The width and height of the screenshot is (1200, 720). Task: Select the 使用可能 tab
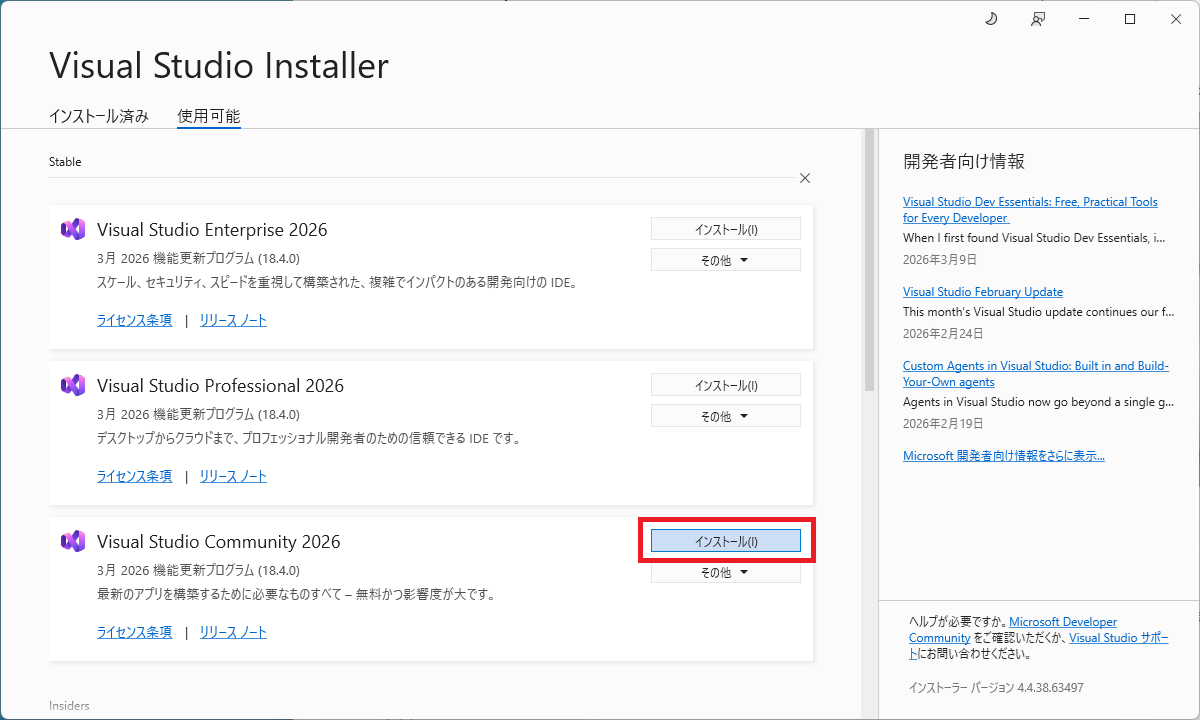[x=208, y=116]
